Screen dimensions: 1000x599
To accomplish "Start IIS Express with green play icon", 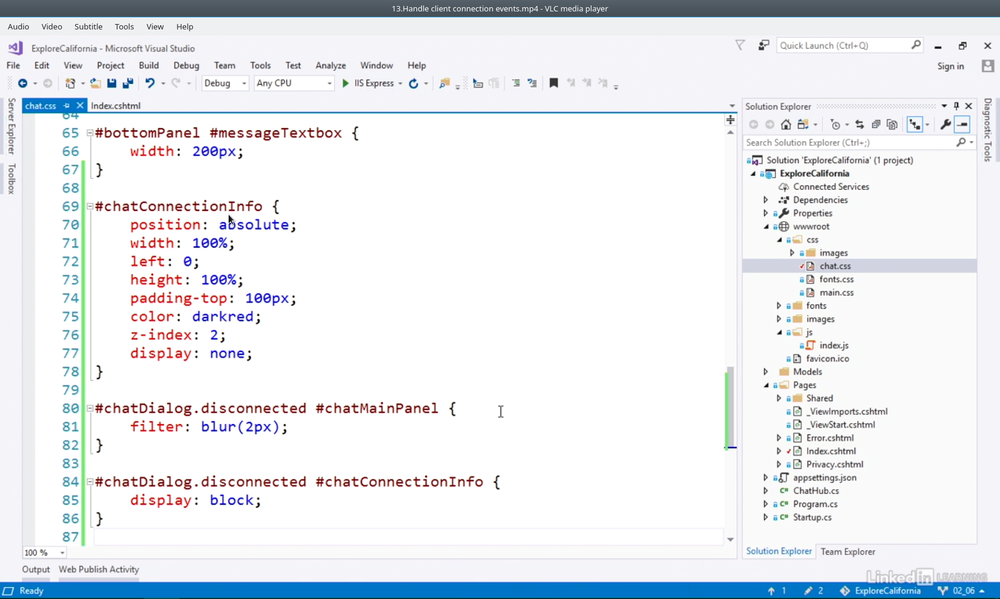I will point(345,84).
